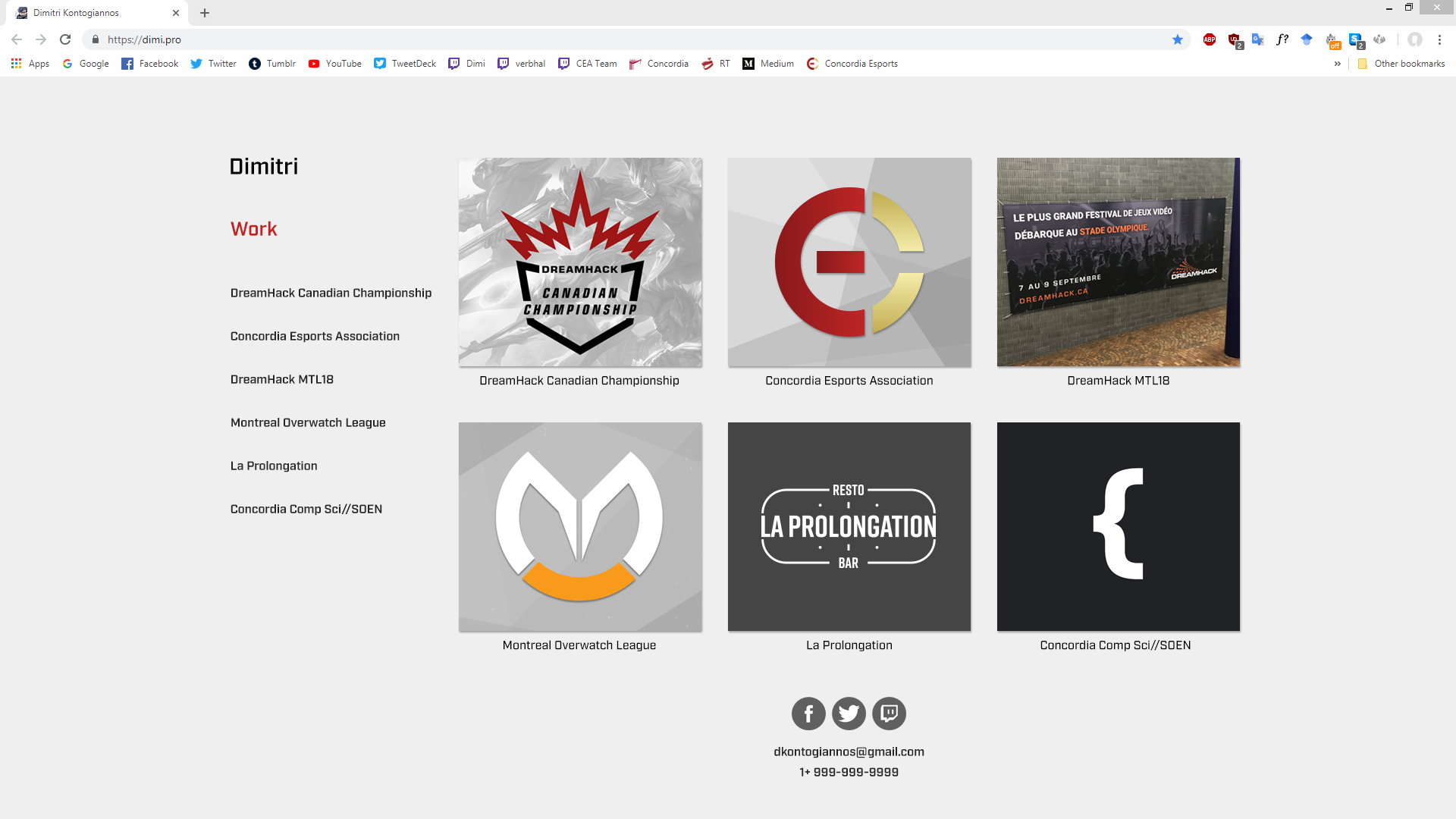Viewport: 1456px width, 819px height.
Task: Expand the hidden bookmarks overflow chevron
Action: point(1338,64)
